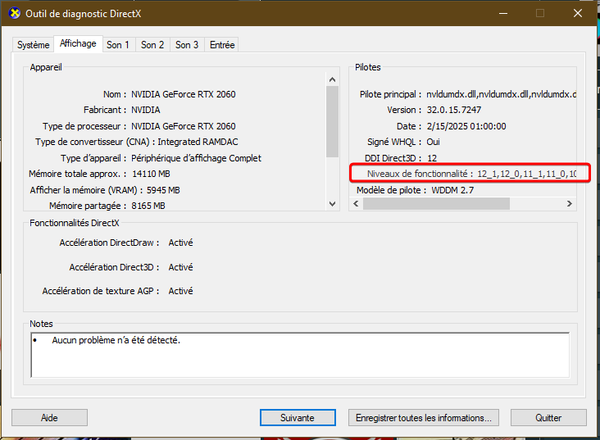Click the 8165 MB shared memory value

pos(148,206)
